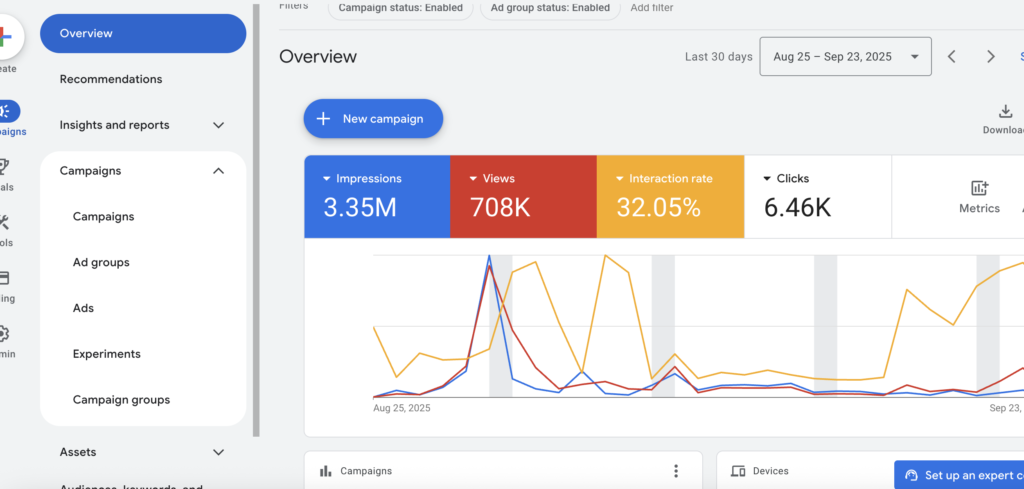The image size is (1024, 489).
Task: Open the Goals trophy icon
Action: (x=5, y=167)
